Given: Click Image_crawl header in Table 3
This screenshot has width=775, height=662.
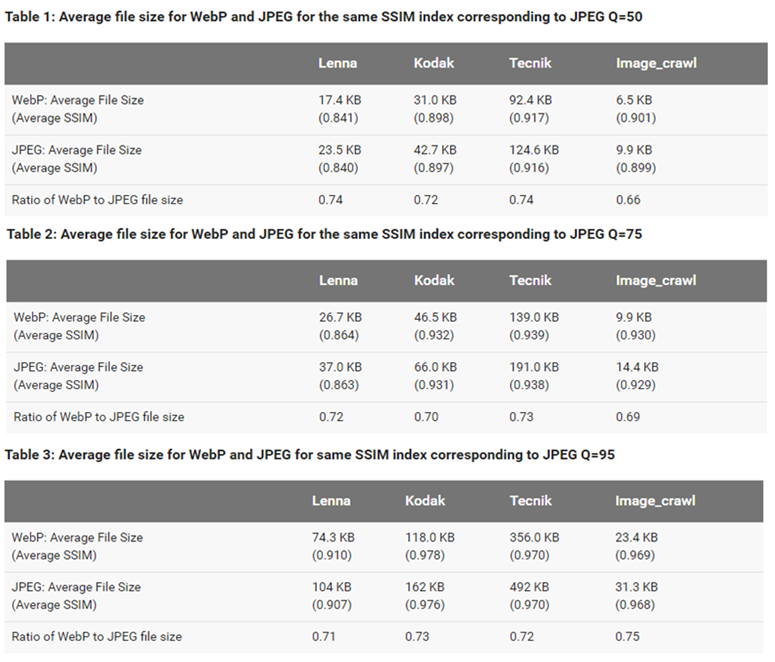Looking at the screenshot, I should click(x=656, y=501).
